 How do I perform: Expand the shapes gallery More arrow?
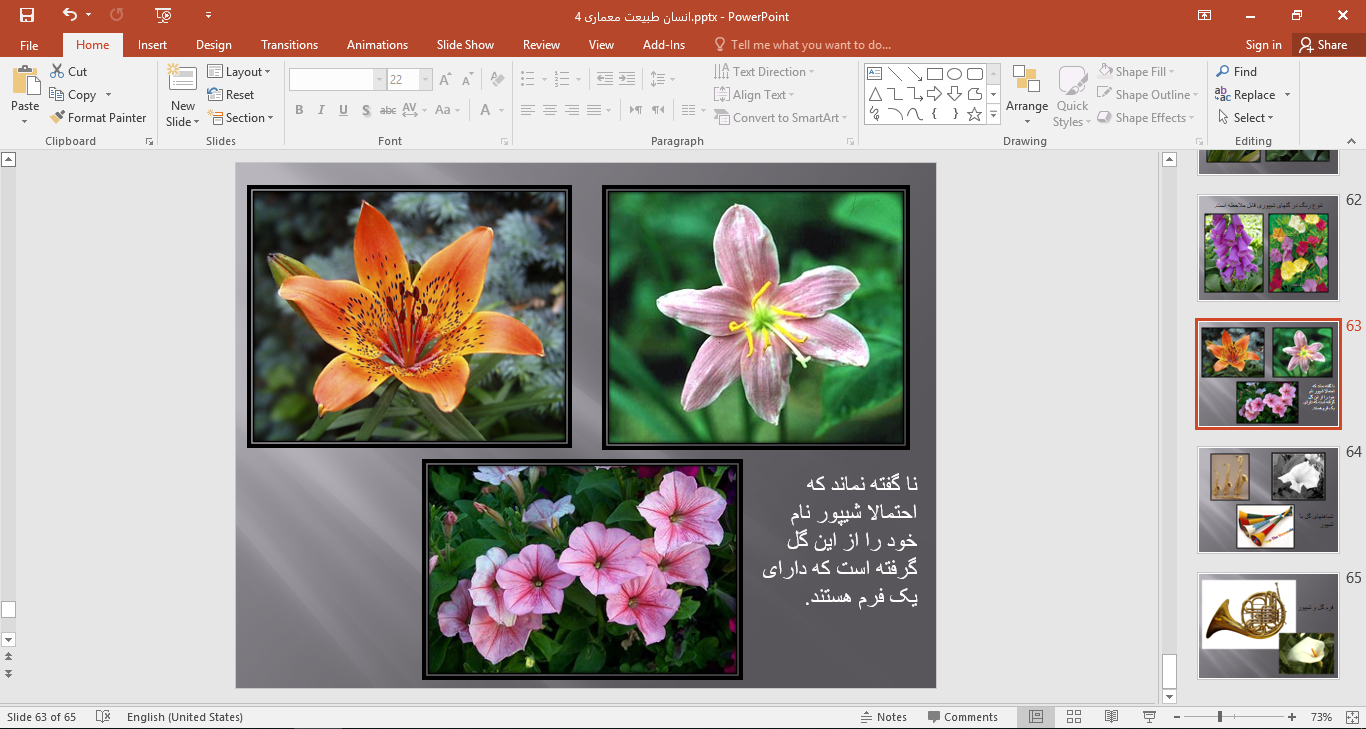pos(993,115)
